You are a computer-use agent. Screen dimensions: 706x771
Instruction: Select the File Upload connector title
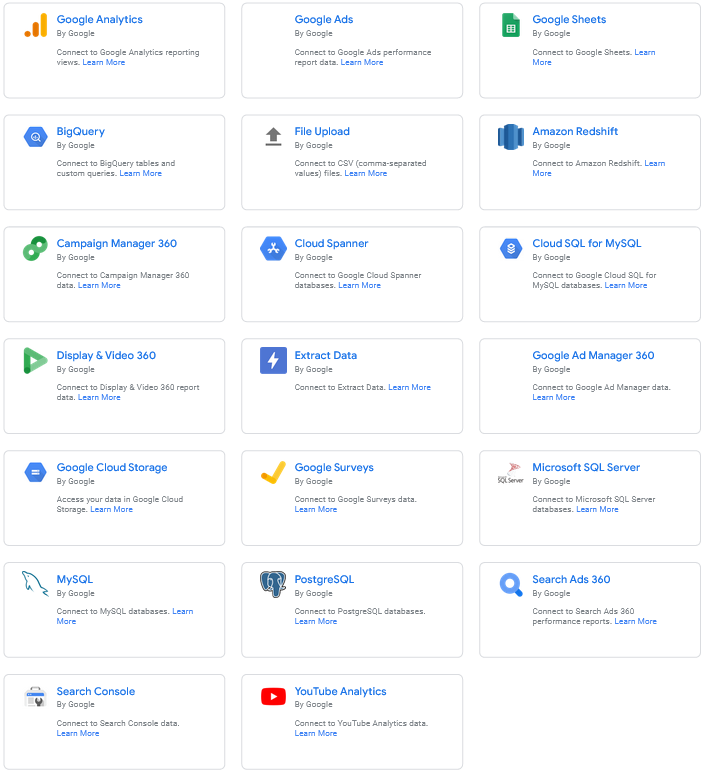click(x=322, y=131)
